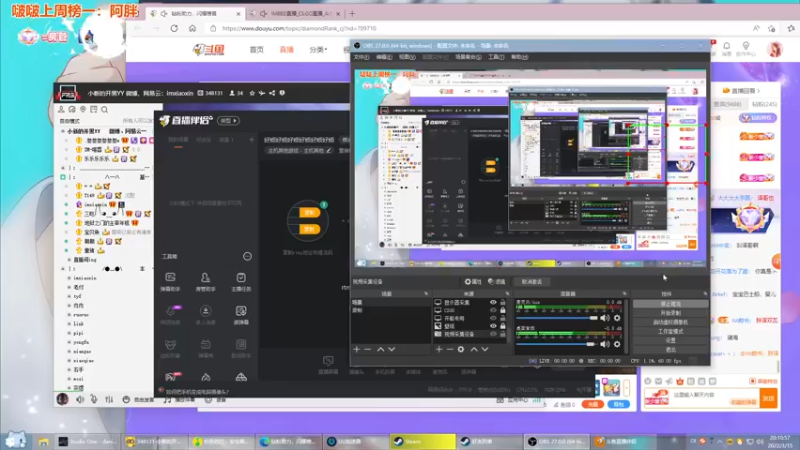This screenshot has width=800, height=450.
Task: Click the browser home icon
Action: tap(192, 29)
